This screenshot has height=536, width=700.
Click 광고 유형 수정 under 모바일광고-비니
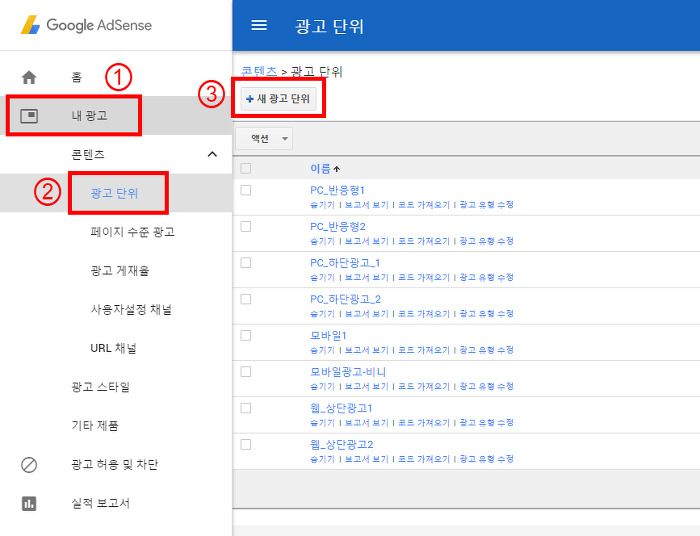[x=487, y=386]
